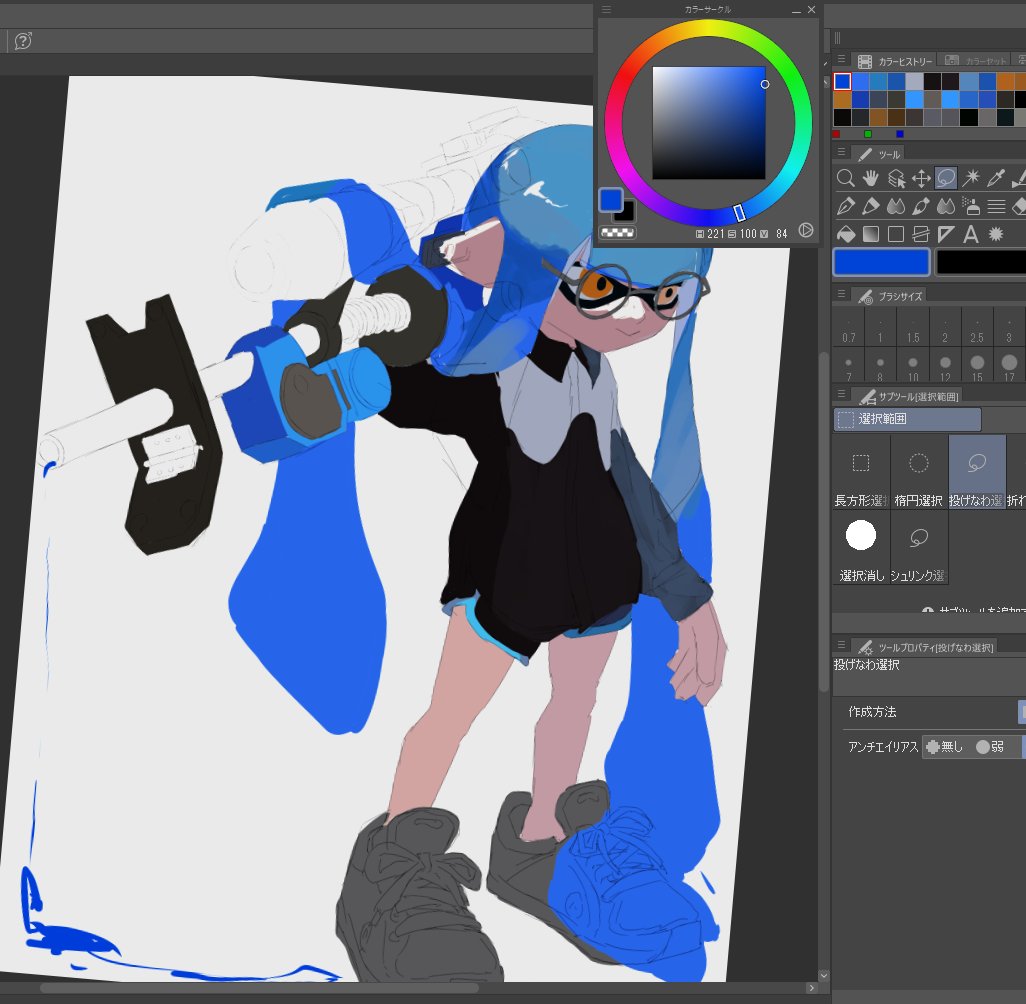
Task: Click the large black sub color bar
Action: click(981, 262)
